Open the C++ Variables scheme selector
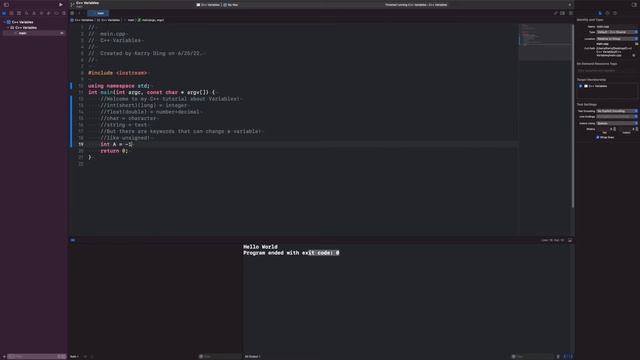Image resolution: width=640 pixels, height=360 pixels. pos(208,5)
